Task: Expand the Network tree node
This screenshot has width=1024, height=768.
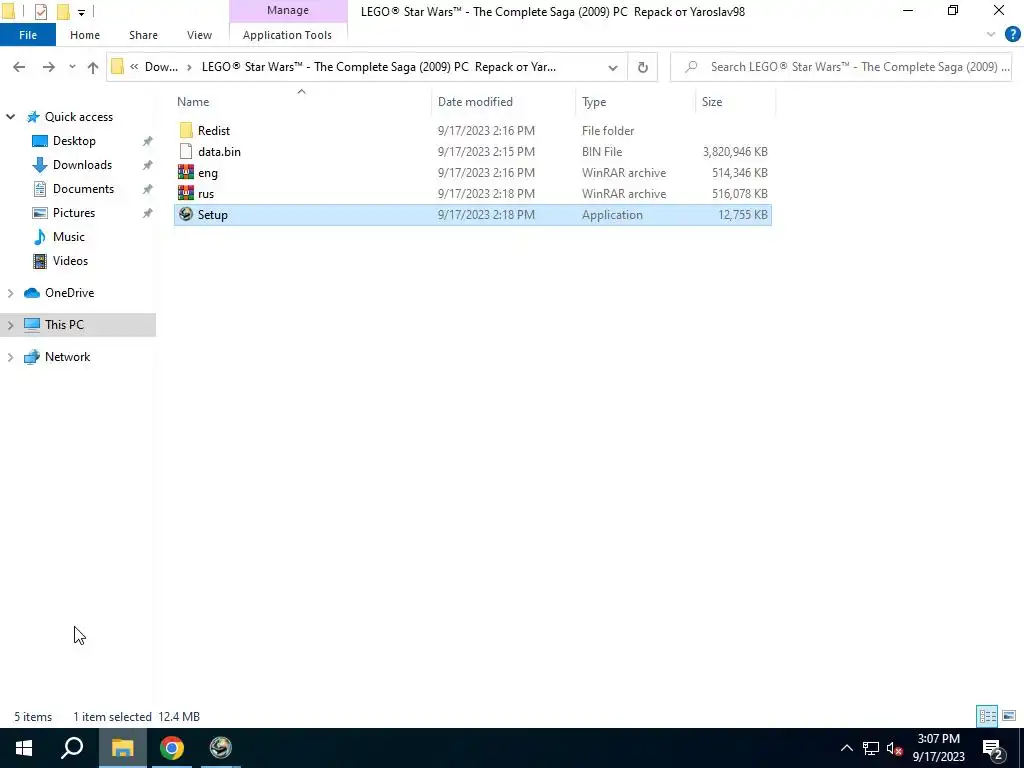Action: pyautogui.click(x=10, y=357)
